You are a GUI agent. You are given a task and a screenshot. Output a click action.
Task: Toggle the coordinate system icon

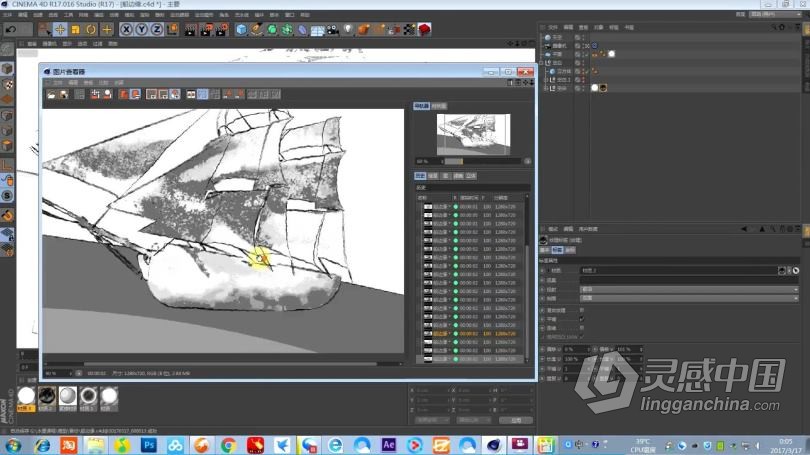172,29
